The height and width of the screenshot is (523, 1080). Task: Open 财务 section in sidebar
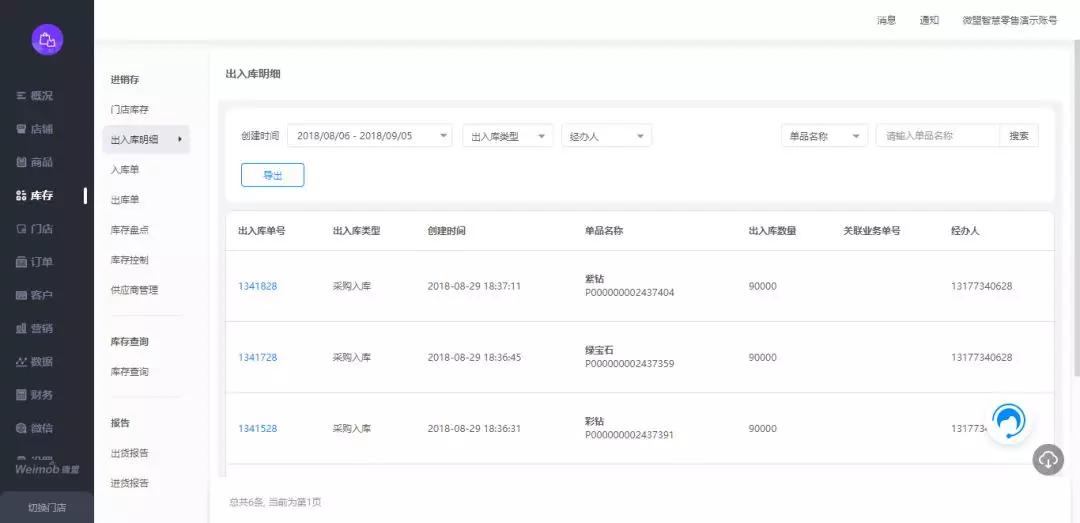(34, 395)
